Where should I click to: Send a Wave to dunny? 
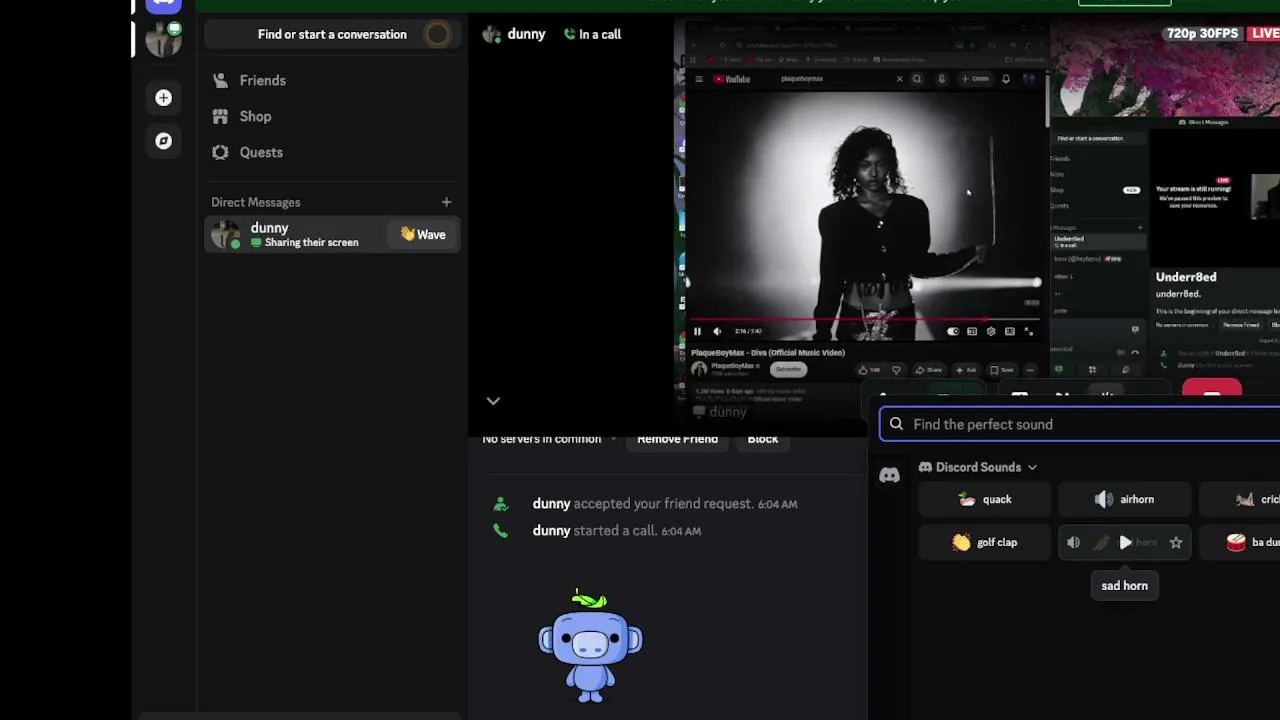423,235
